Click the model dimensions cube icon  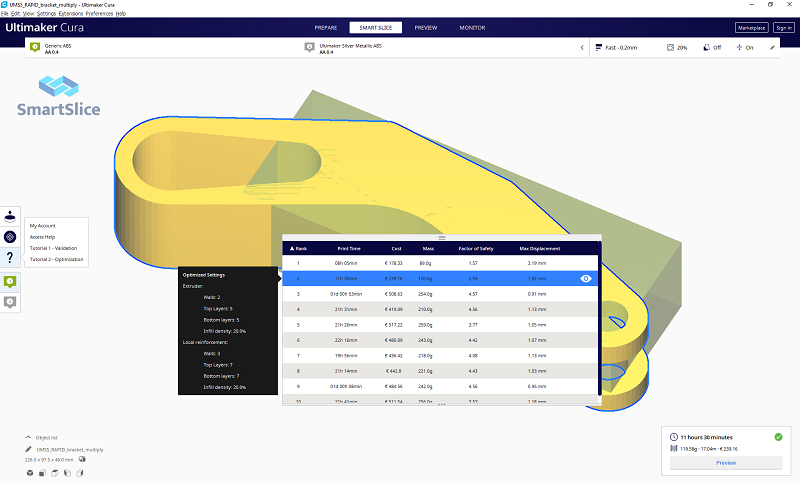tap(82, 459)
